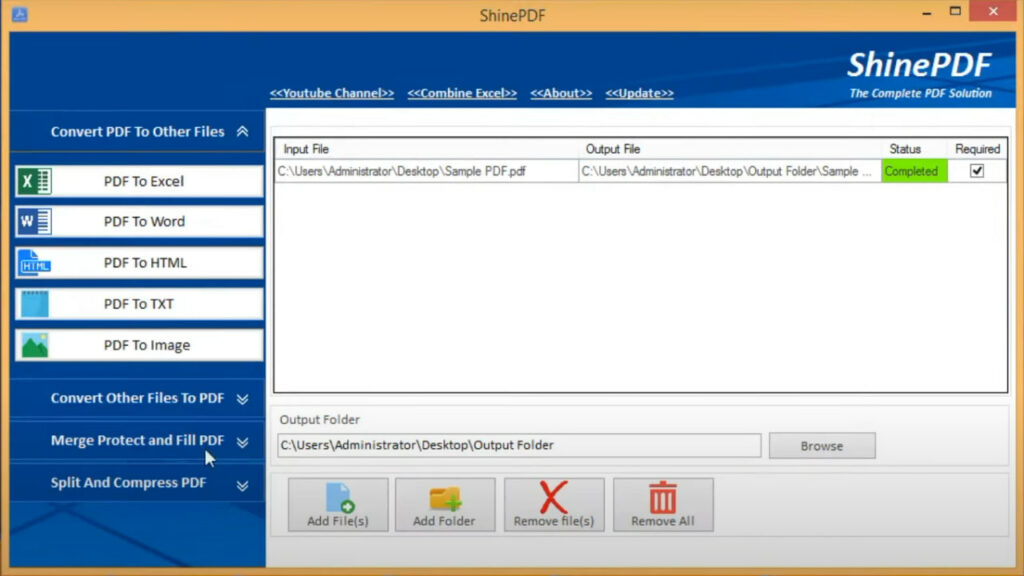Screen dimensions: 1024x576
Task: Select the Sample PDF.pdf input file cell
Action: click(427, 171)
